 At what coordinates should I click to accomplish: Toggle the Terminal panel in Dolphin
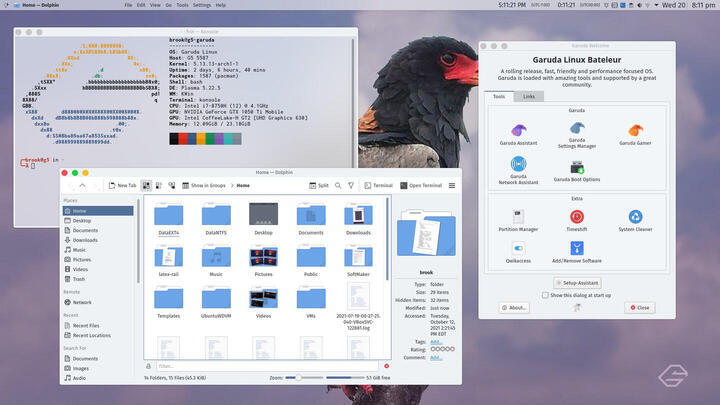378,186
